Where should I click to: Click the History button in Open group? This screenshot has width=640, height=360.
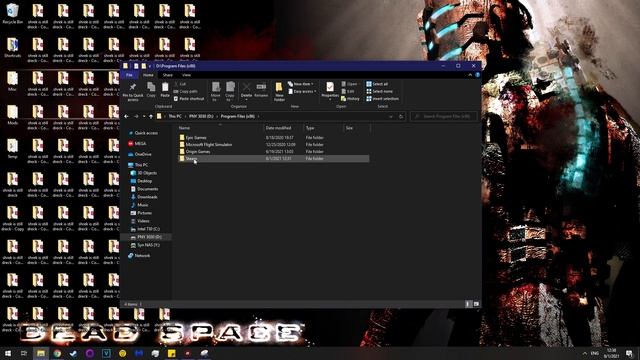tap(350, 99)
